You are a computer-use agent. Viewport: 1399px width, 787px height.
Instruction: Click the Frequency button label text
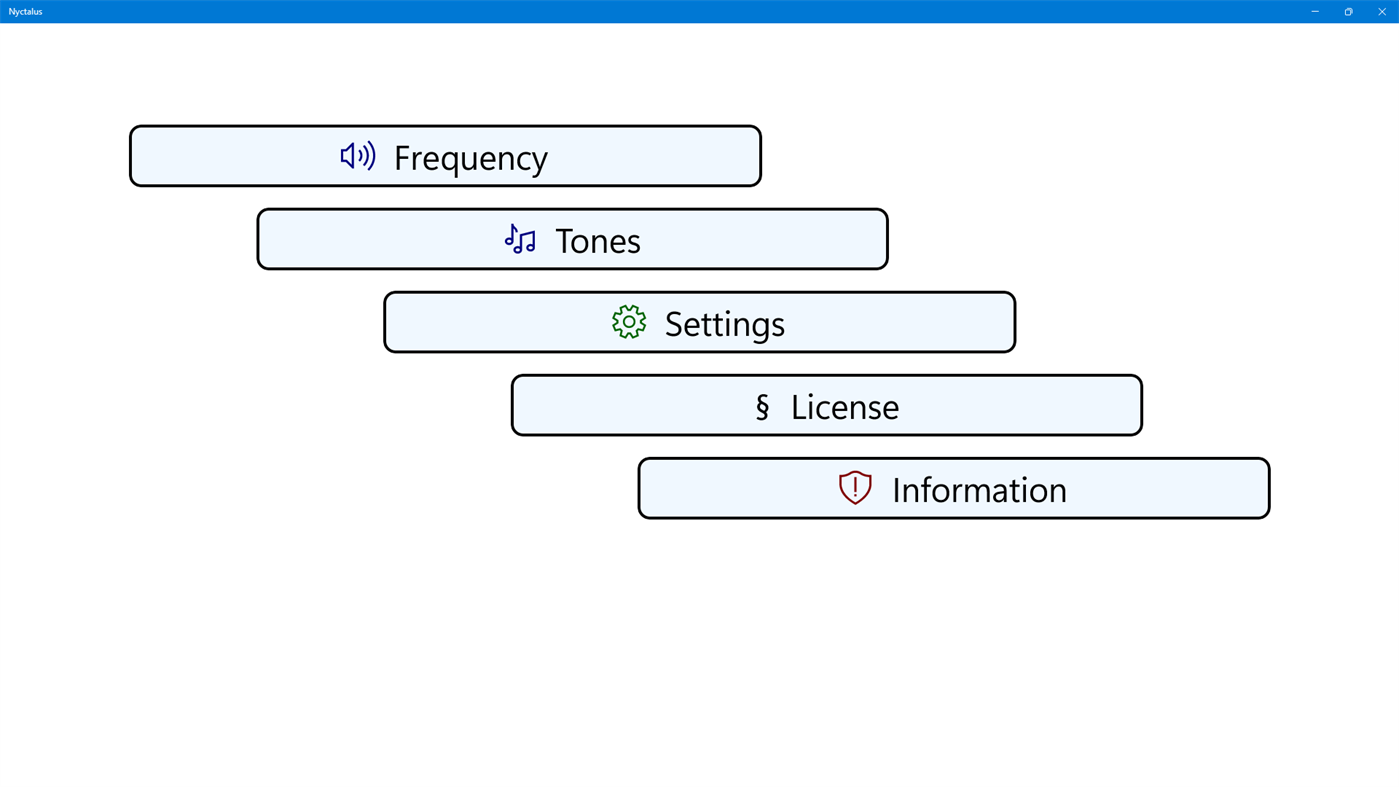(x=470, y=155)
